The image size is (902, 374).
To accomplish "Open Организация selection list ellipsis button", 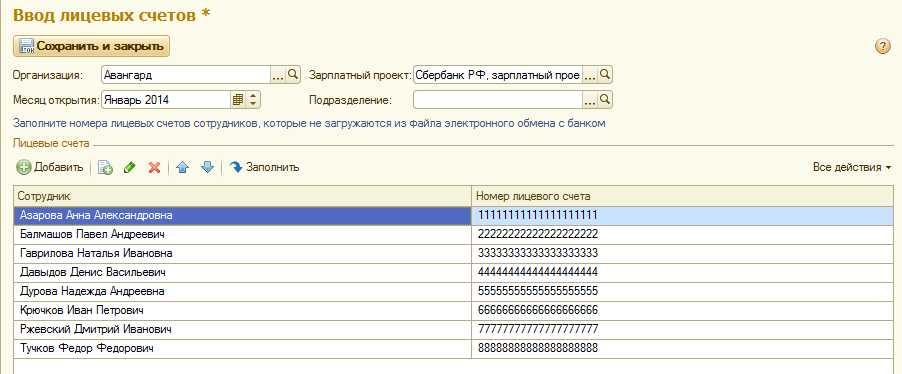I will click(x=278, y=74).
